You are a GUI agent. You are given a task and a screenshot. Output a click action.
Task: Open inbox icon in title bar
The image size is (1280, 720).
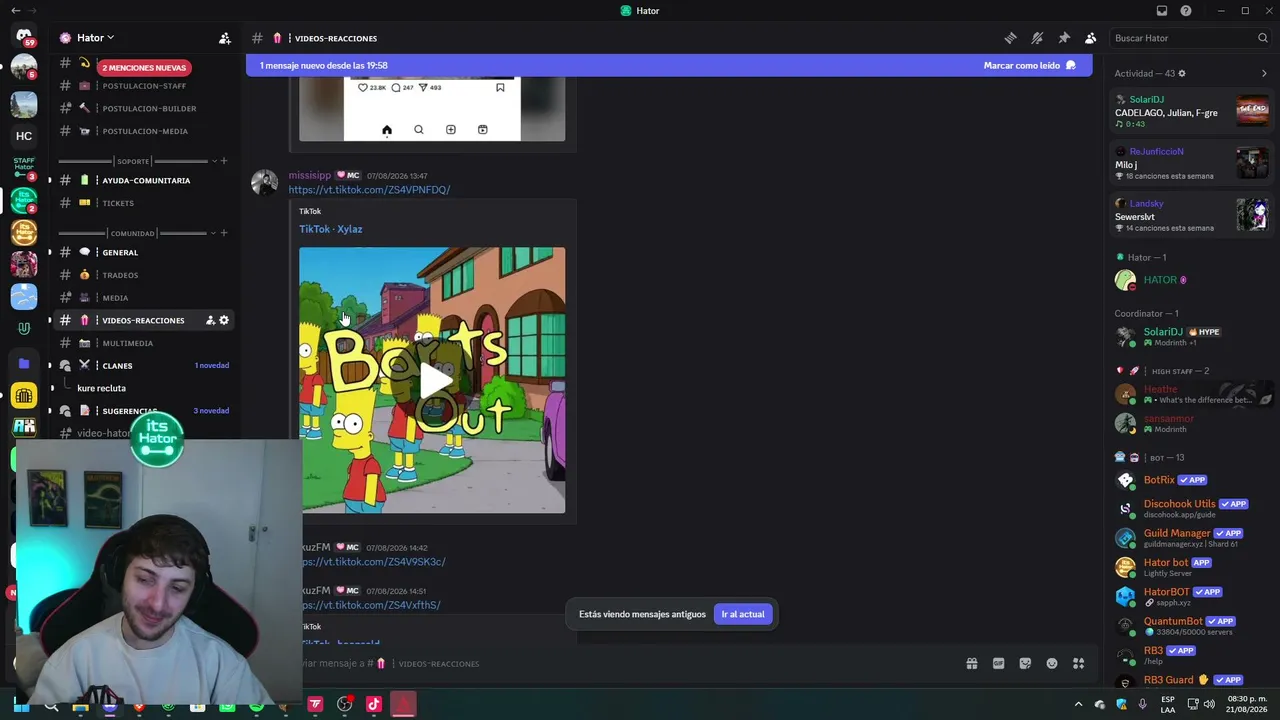click(x=1162, y=11)
